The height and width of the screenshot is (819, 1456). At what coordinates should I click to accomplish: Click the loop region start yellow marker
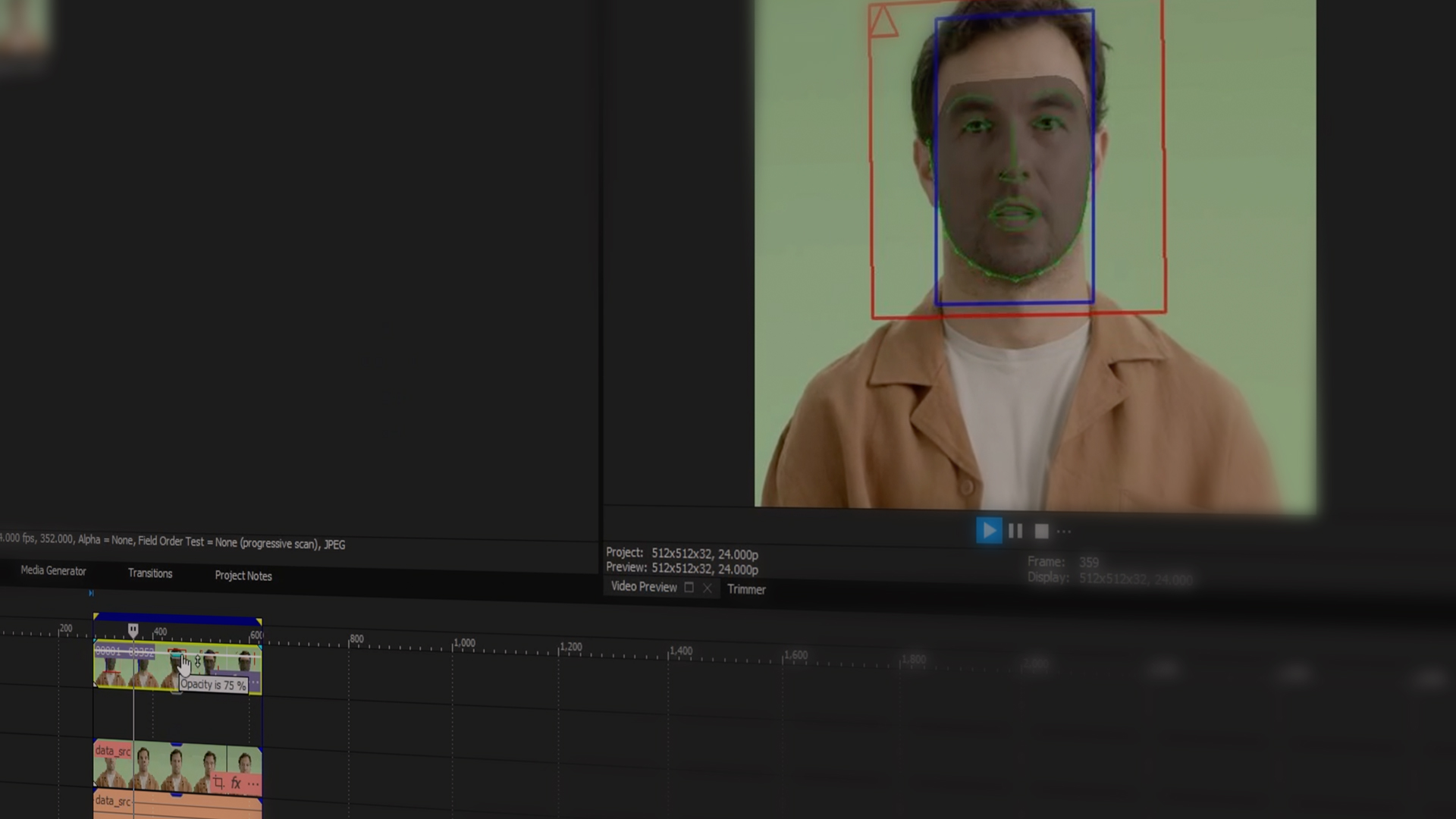[x=96, y=617]
